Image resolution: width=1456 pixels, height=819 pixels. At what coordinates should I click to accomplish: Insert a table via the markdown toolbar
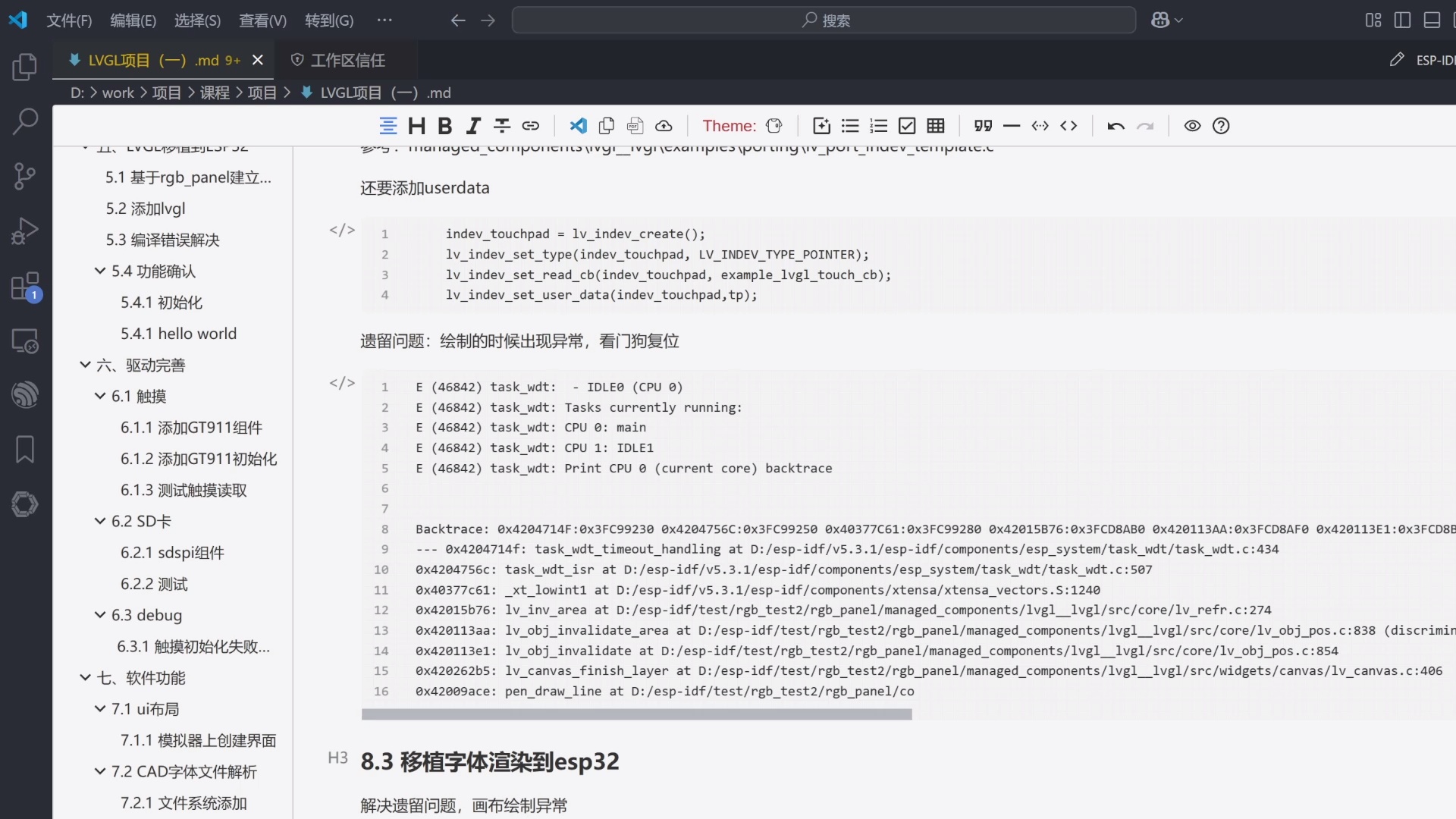[x=935, y=126]
